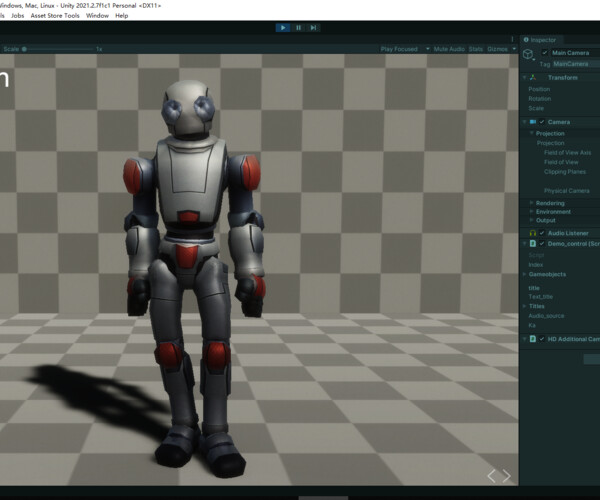Click the Demo_control script icon
The image size is (600, 500).
click(x=533, y=243)
